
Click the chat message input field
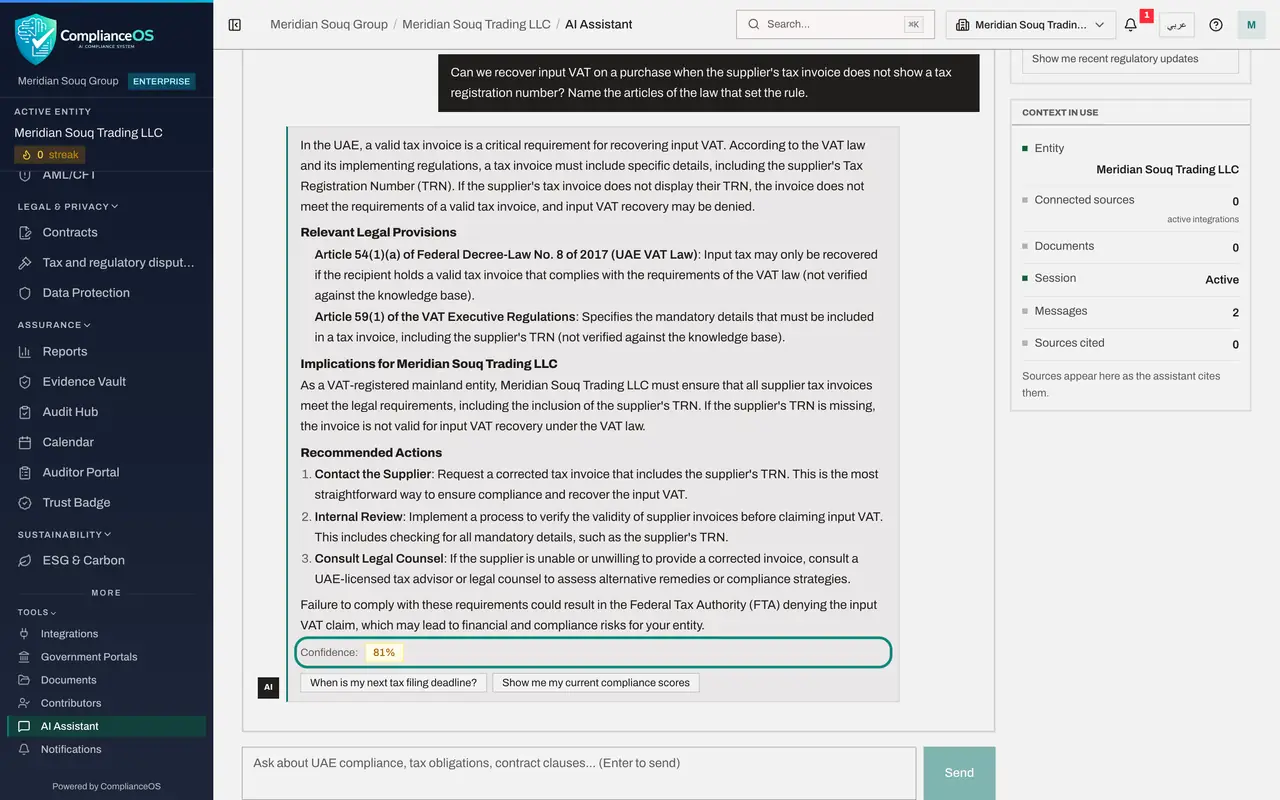[579, 773]
